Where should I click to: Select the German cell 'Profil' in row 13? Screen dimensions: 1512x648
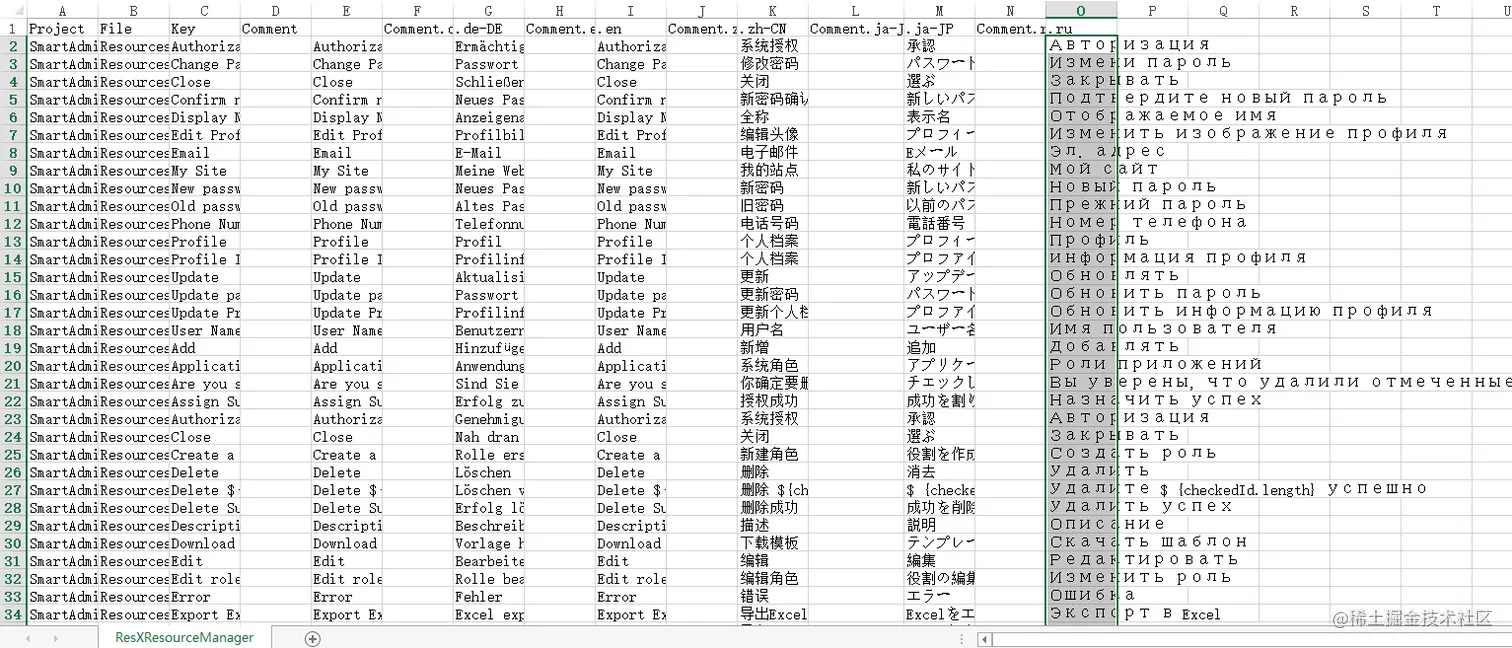pos(488,241)
